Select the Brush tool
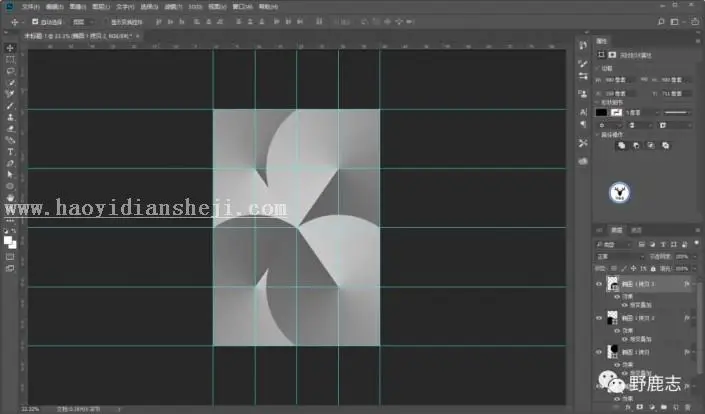The image size is (705, 414). coord(10,106)
